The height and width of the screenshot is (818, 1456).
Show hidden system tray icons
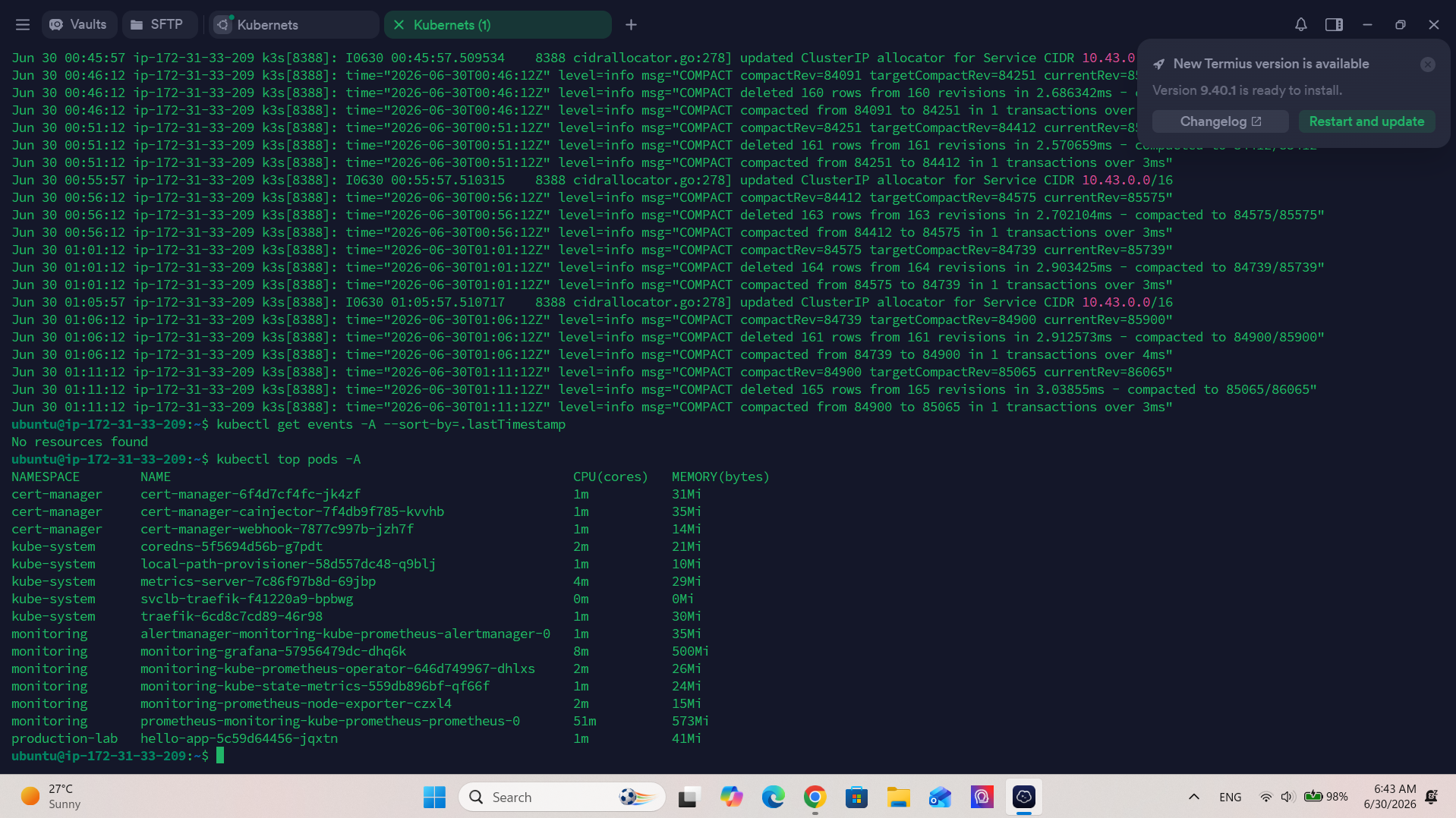click(1193, 797)
